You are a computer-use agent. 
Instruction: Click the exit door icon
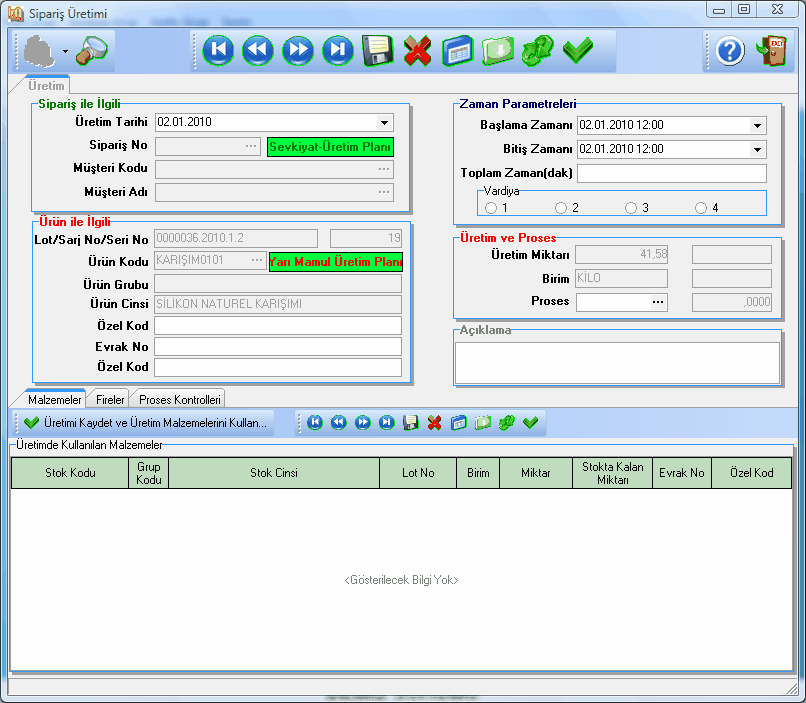coord(771,50)
